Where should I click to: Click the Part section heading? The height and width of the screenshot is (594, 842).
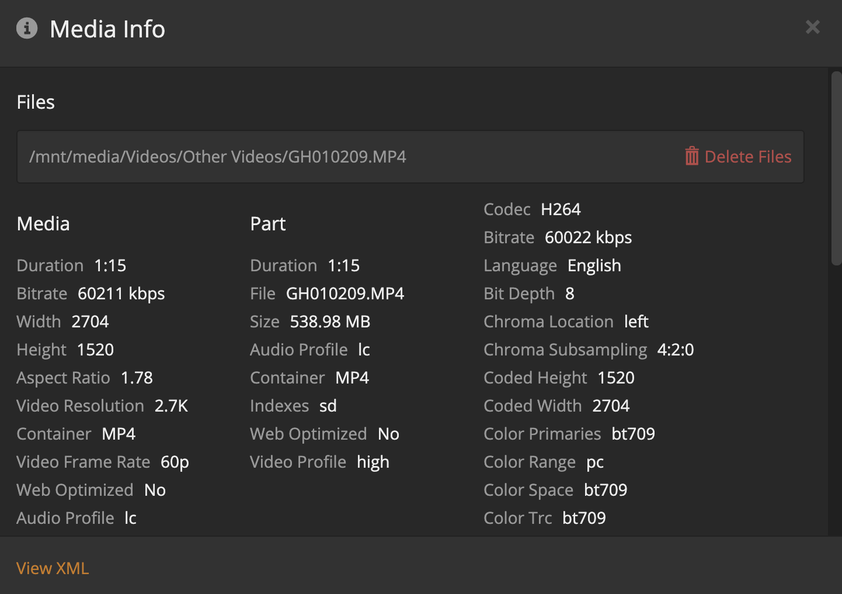point(268,224)
